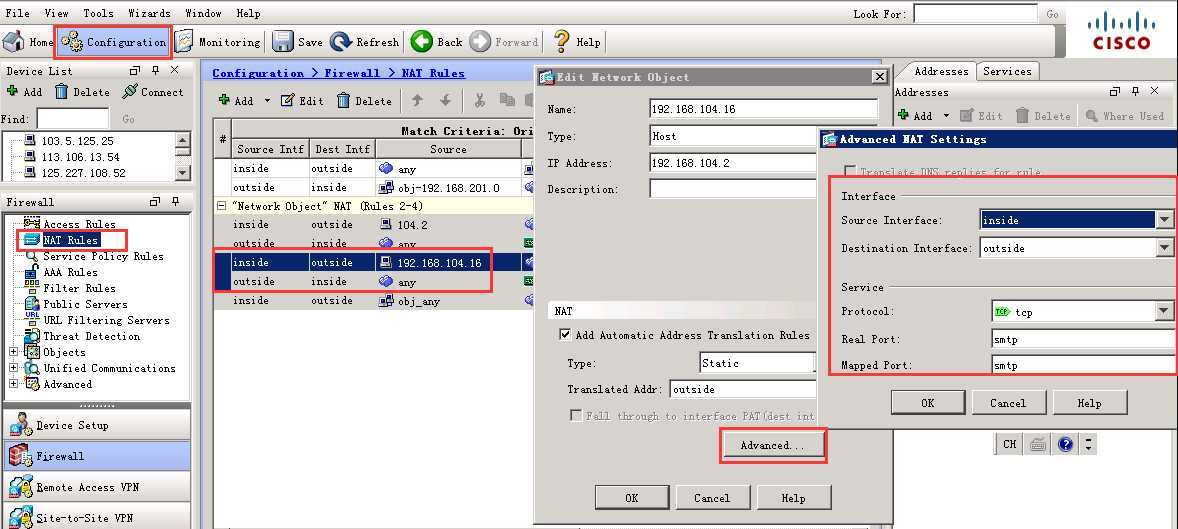
Task: Open the Wizards menu
Action: pyautogui.click(x=150, y=13)
